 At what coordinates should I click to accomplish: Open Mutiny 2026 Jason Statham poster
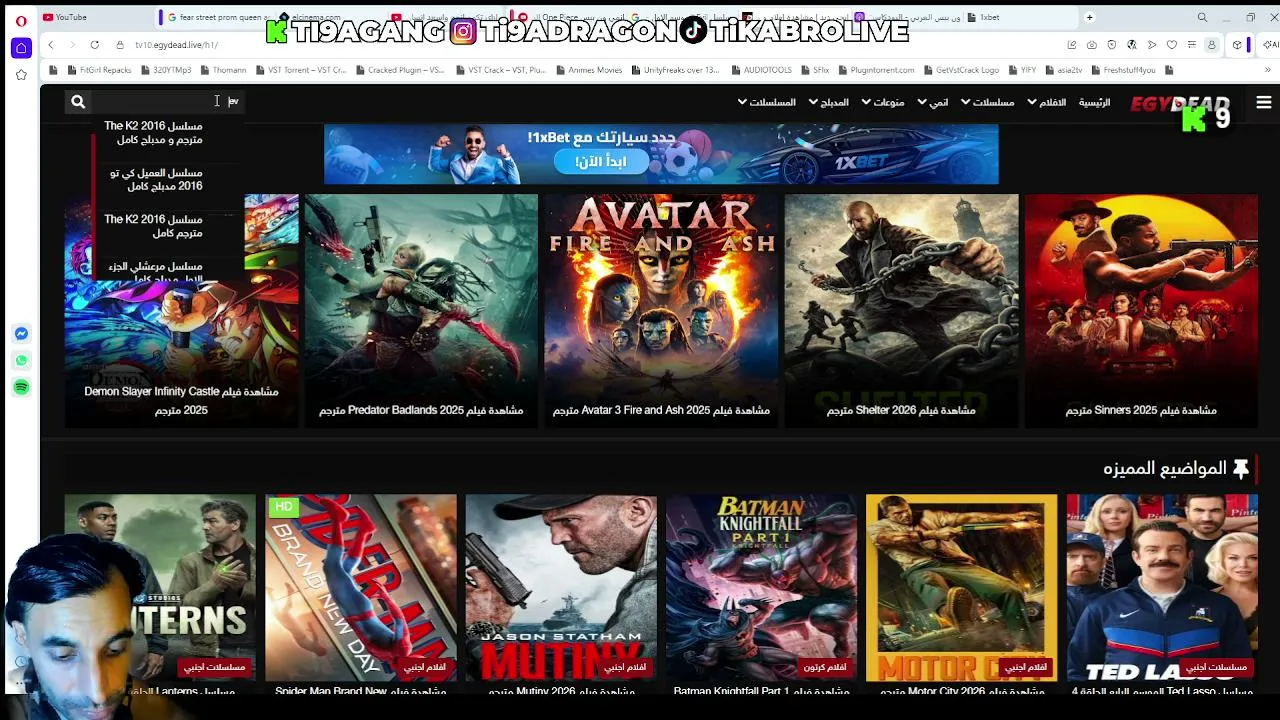[x=561, y=595]
